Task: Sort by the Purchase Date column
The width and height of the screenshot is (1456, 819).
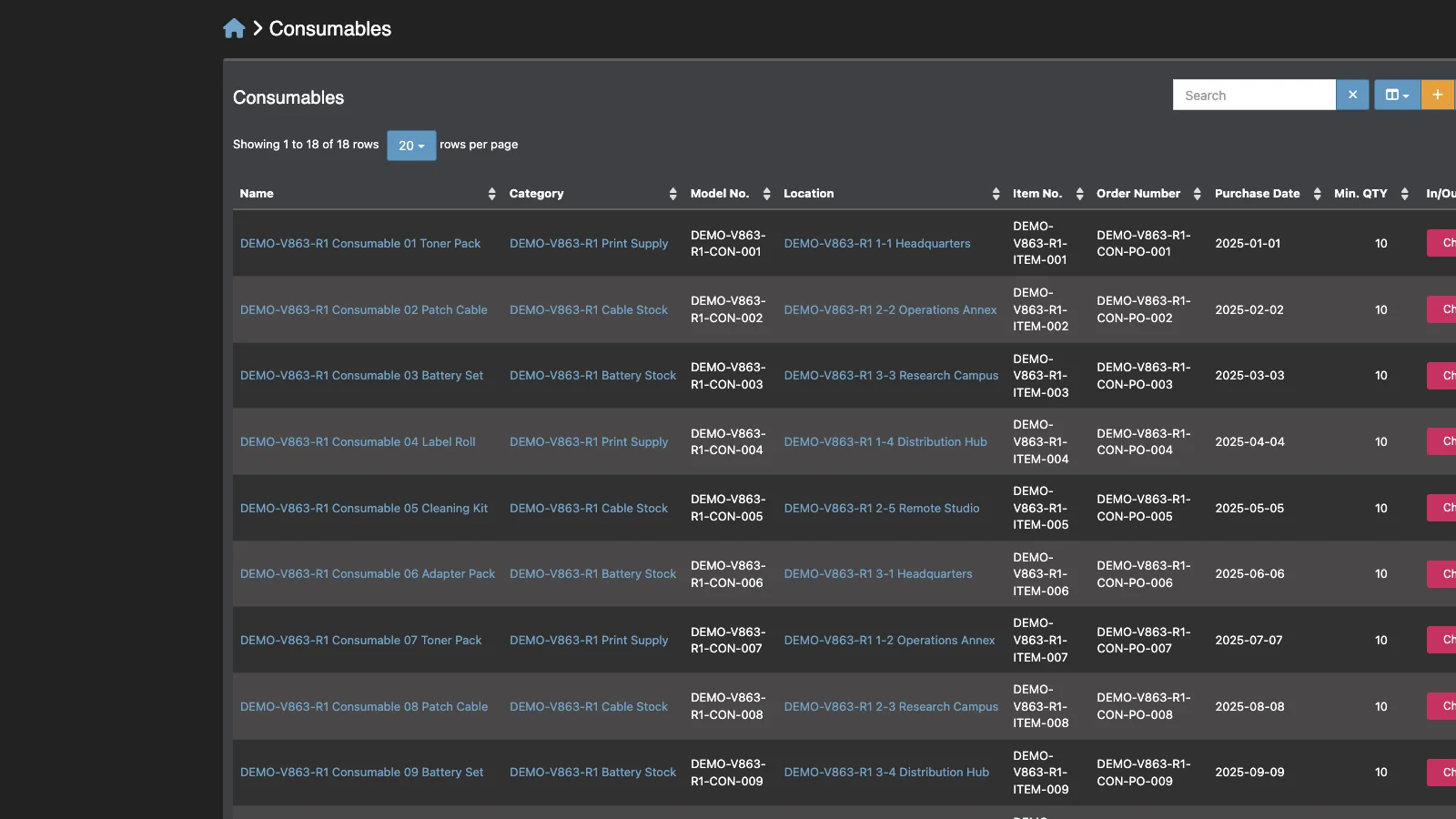Action: [x=1267, y=194]
